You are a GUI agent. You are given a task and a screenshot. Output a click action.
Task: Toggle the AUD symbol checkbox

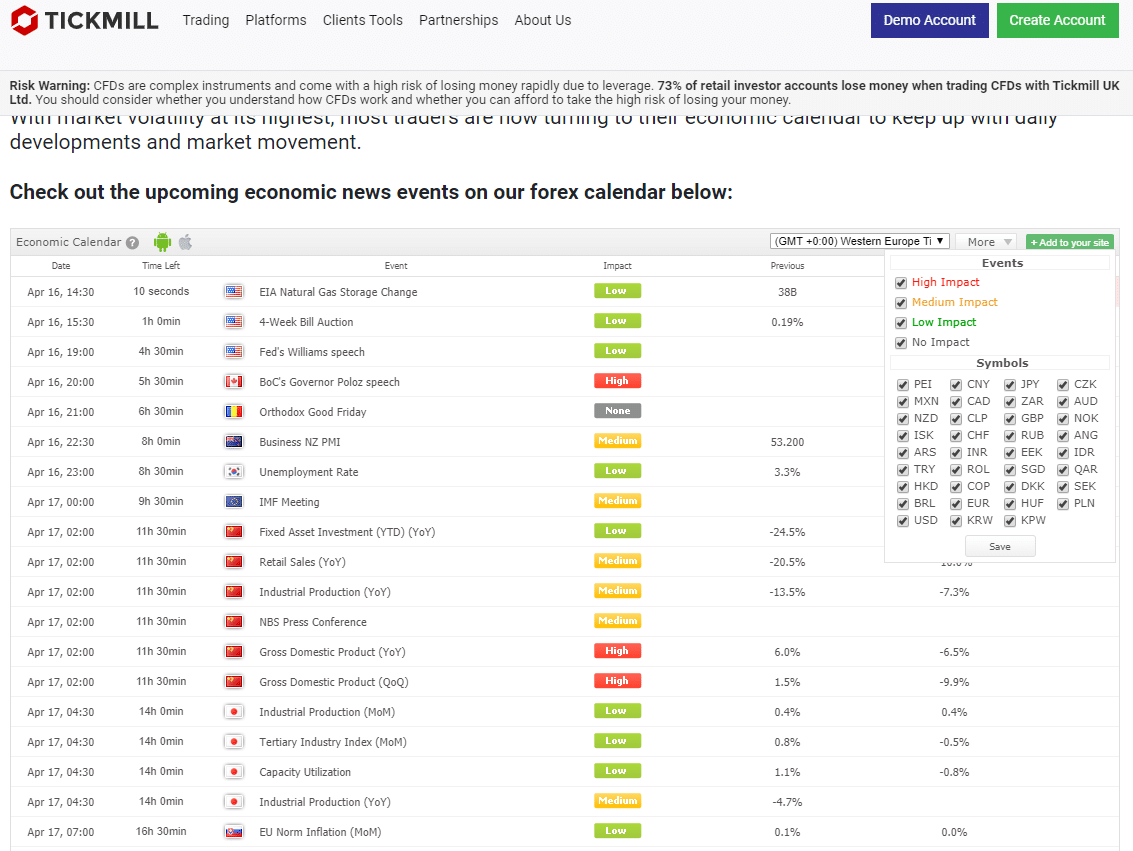(x=1063, y=402)
